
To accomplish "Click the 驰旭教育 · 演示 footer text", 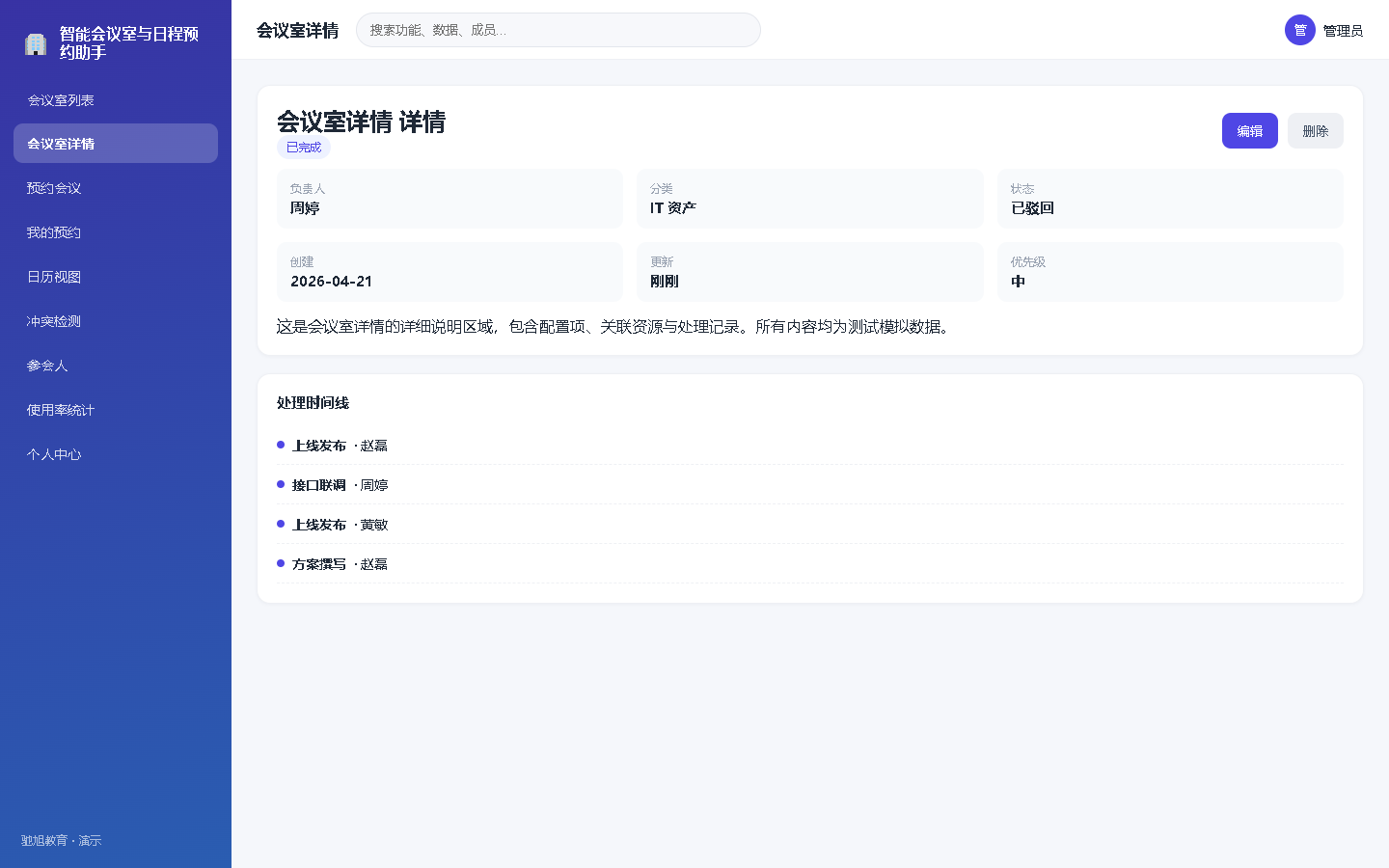I will tap(61, 841).
